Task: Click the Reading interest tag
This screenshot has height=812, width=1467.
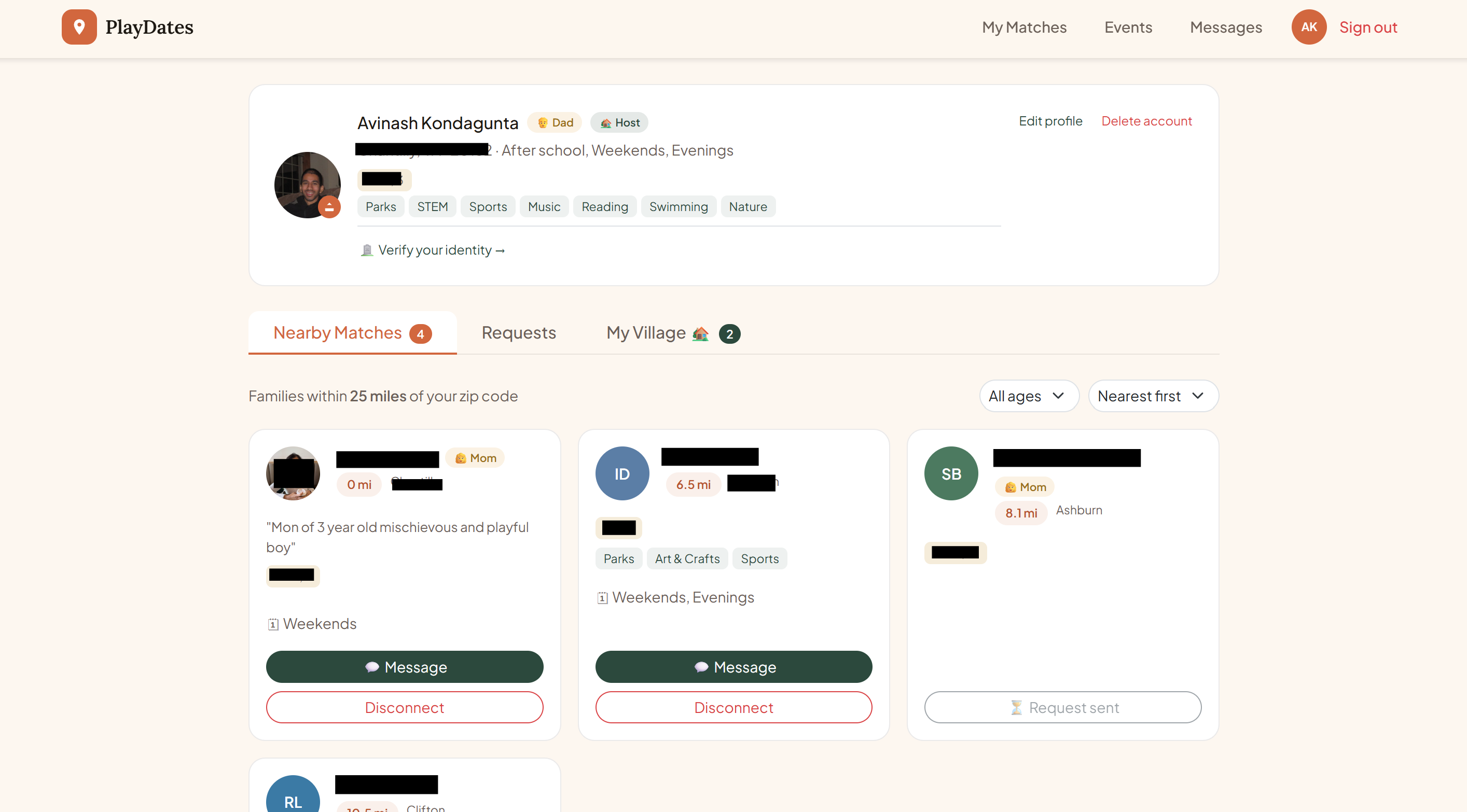Action: point(604,207)
